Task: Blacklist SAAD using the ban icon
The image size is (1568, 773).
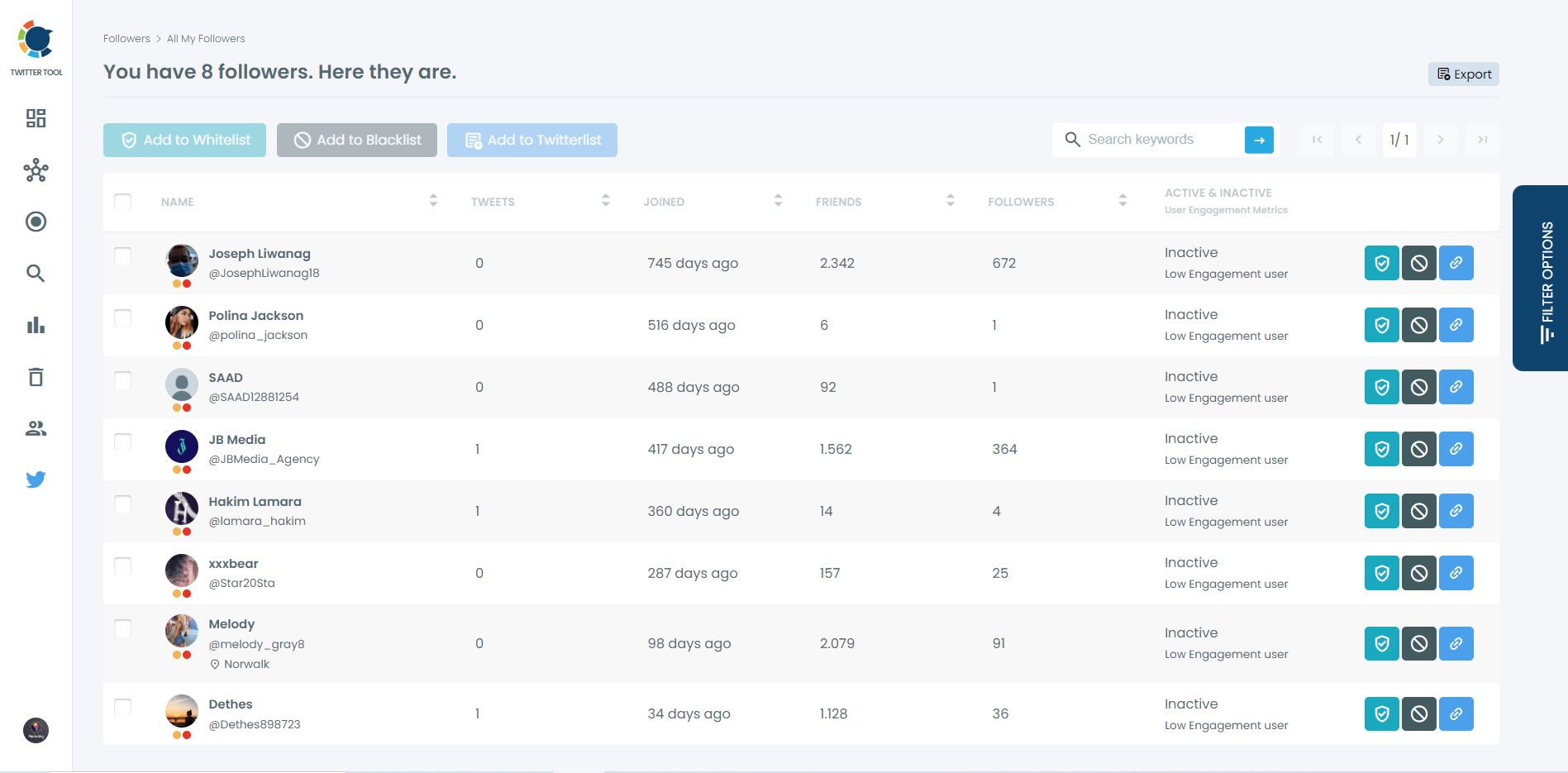Action: [1418, 386]
